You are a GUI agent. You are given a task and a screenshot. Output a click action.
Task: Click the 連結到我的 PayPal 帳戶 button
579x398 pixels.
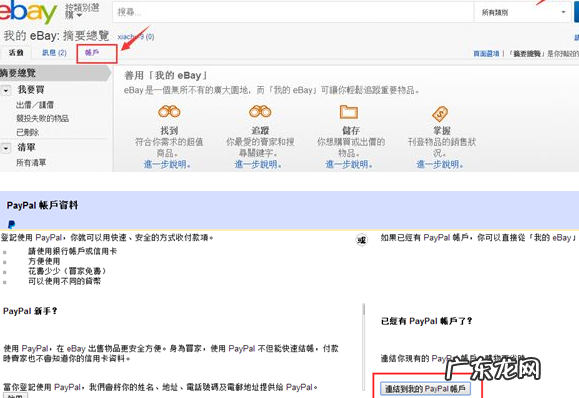click(x=425, y=389)
